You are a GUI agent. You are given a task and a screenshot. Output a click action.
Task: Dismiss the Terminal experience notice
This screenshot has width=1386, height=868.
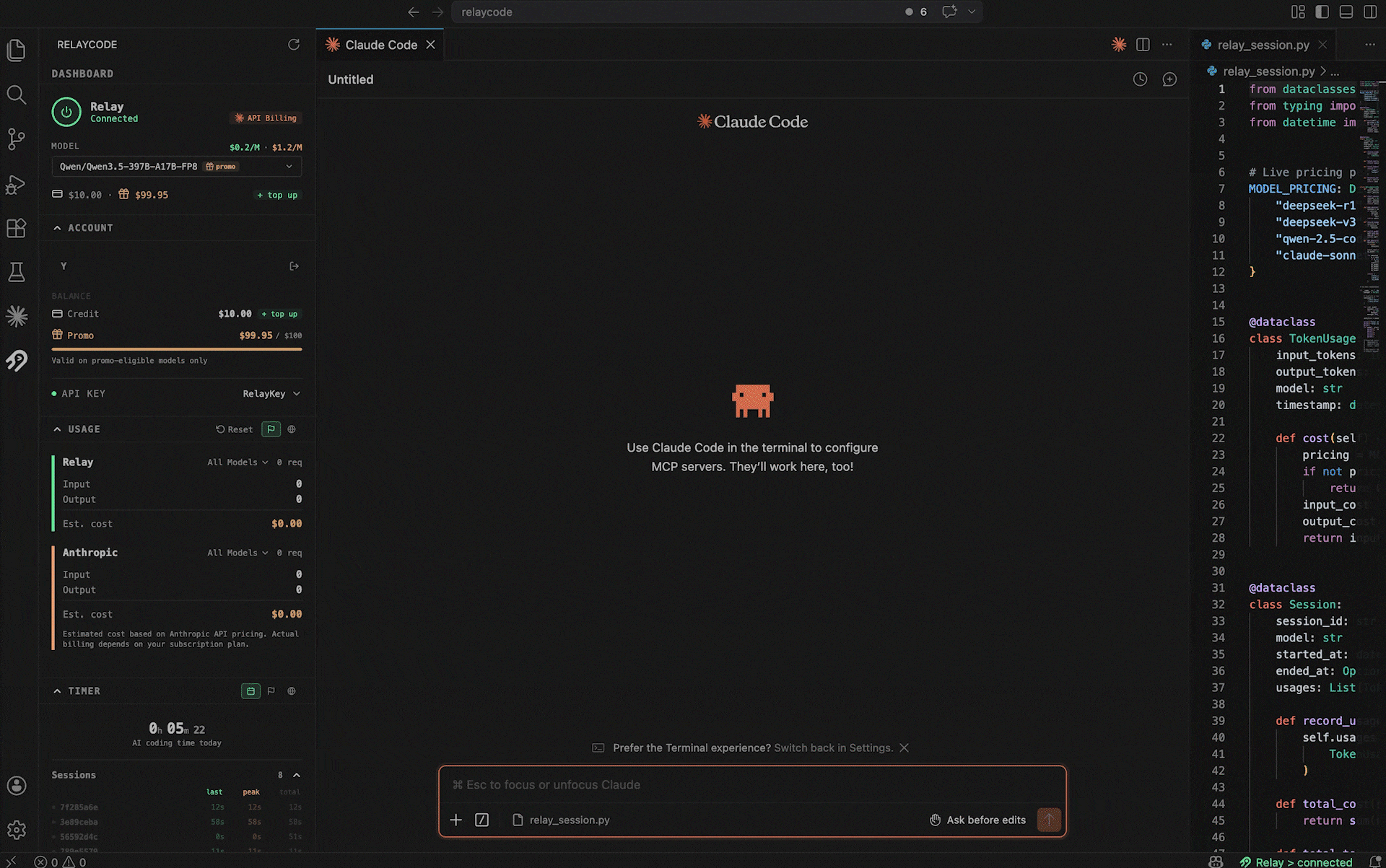(x=904, y=748)
